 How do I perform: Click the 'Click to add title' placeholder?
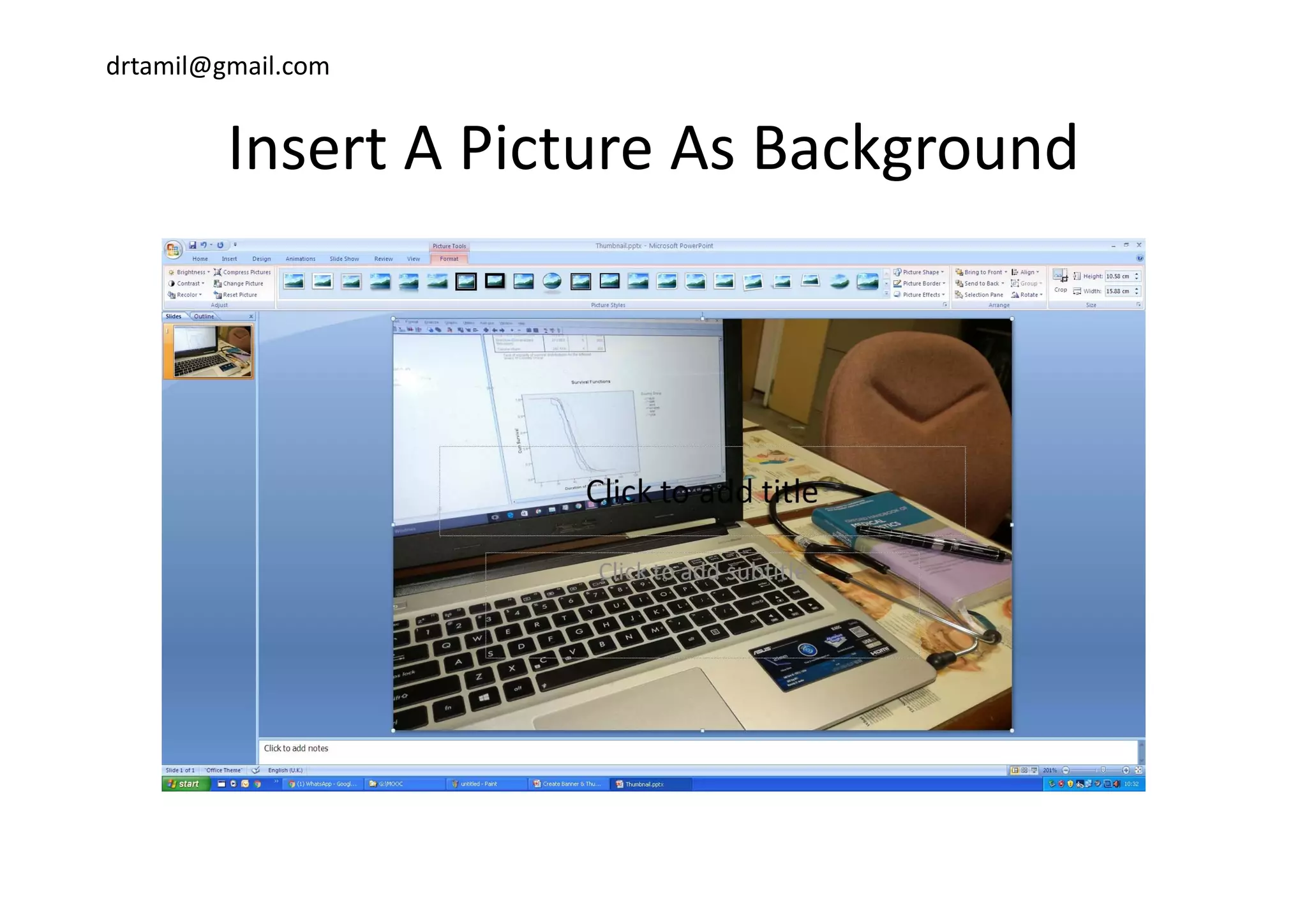pyautogui.click(x=701, y=491)
